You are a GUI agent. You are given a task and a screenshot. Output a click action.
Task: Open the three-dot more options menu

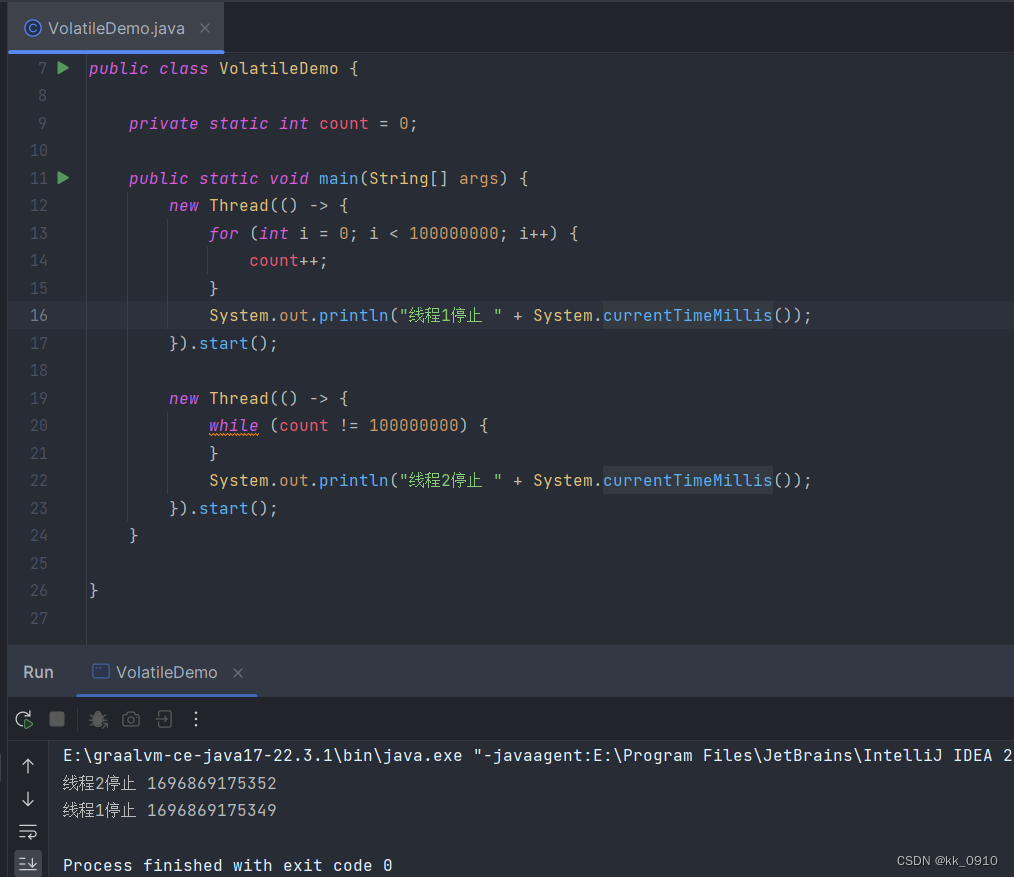click(x=195, y=719)
